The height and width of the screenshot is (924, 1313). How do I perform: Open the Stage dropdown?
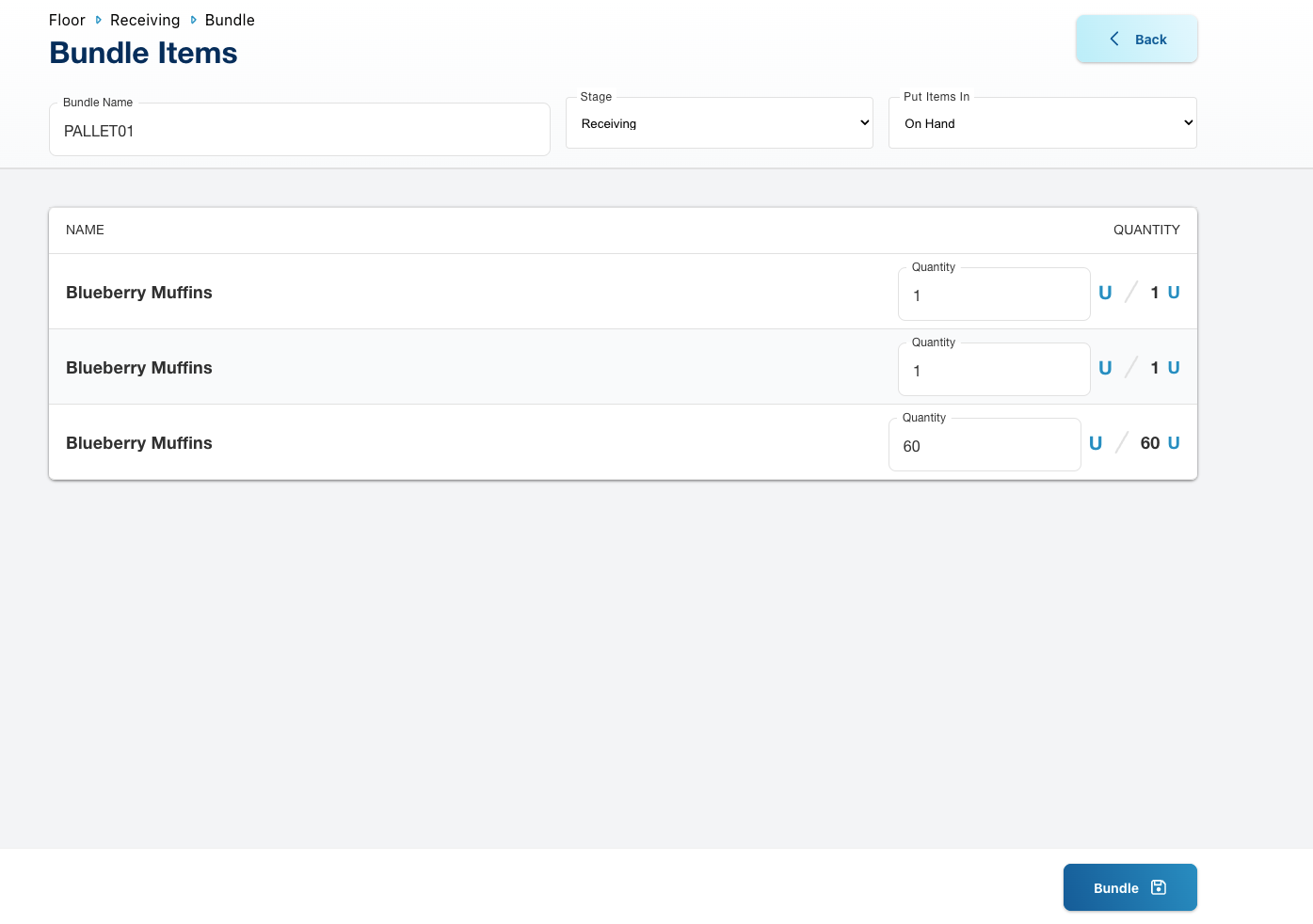[x=719, y=123]
